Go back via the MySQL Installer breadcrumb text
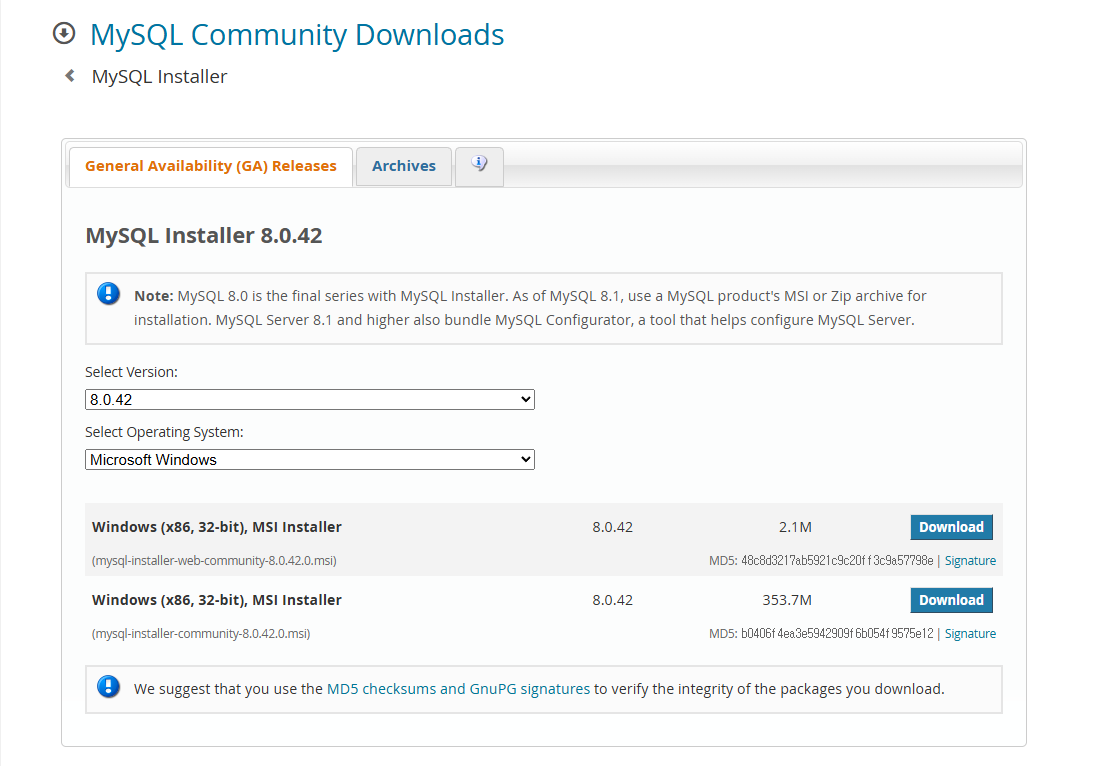The image size is (1106, 766). [x=159, y=76]
